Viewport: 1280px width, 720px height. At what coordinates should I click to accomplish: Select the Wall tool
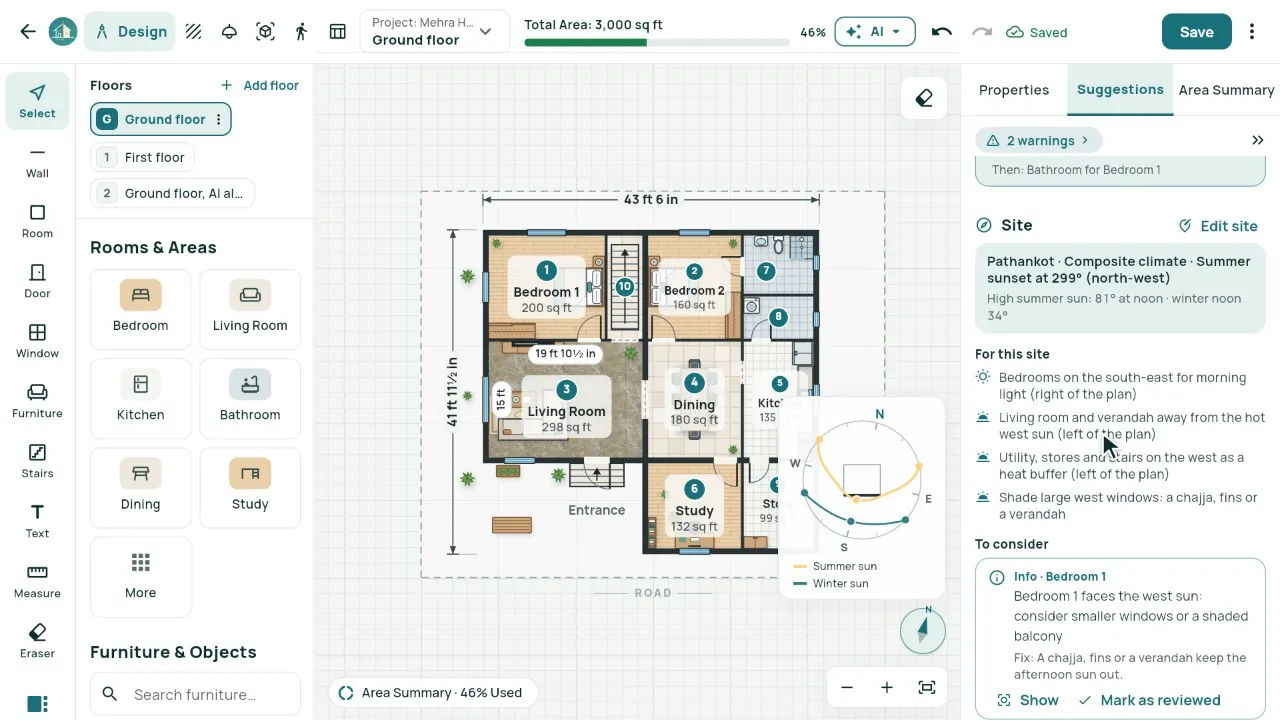tap(37, 160)
